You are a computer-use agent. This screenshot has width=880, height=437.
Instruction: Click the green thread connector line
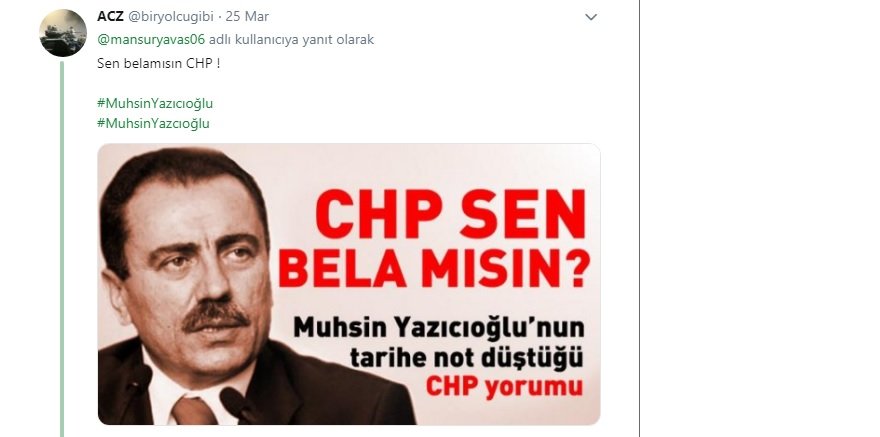point(62,249)
